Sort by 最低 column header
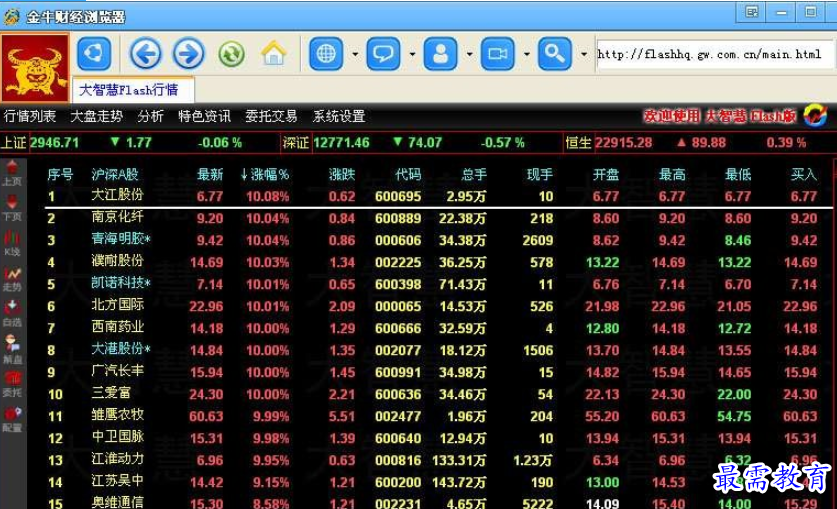837x509 pixels. 738,174
